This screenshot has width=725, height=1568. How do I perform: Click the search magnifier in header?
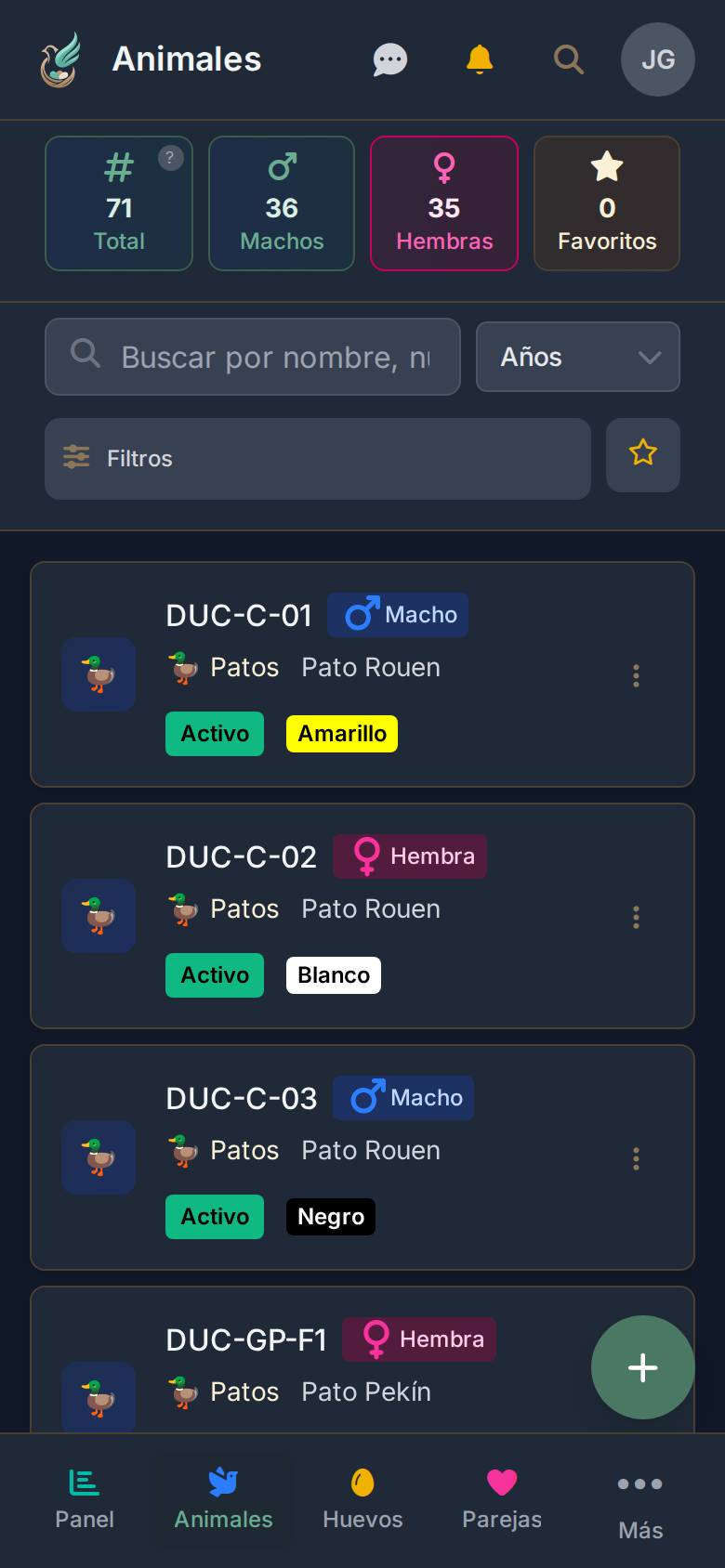click(568, 59)
